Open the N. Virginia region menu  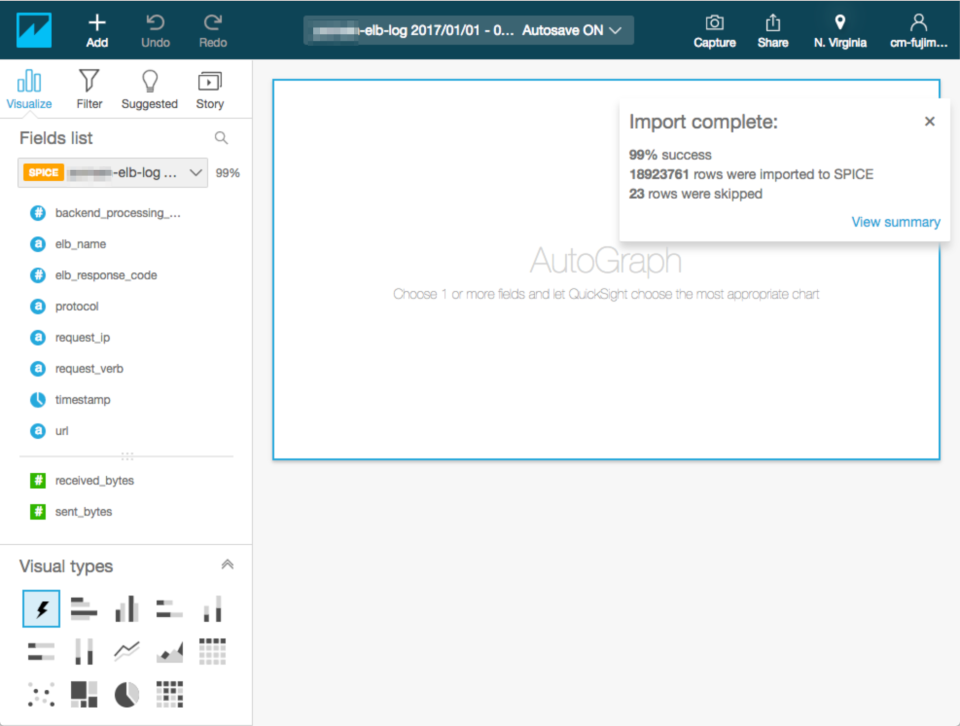pyautogui.click(x=840, y=29)
